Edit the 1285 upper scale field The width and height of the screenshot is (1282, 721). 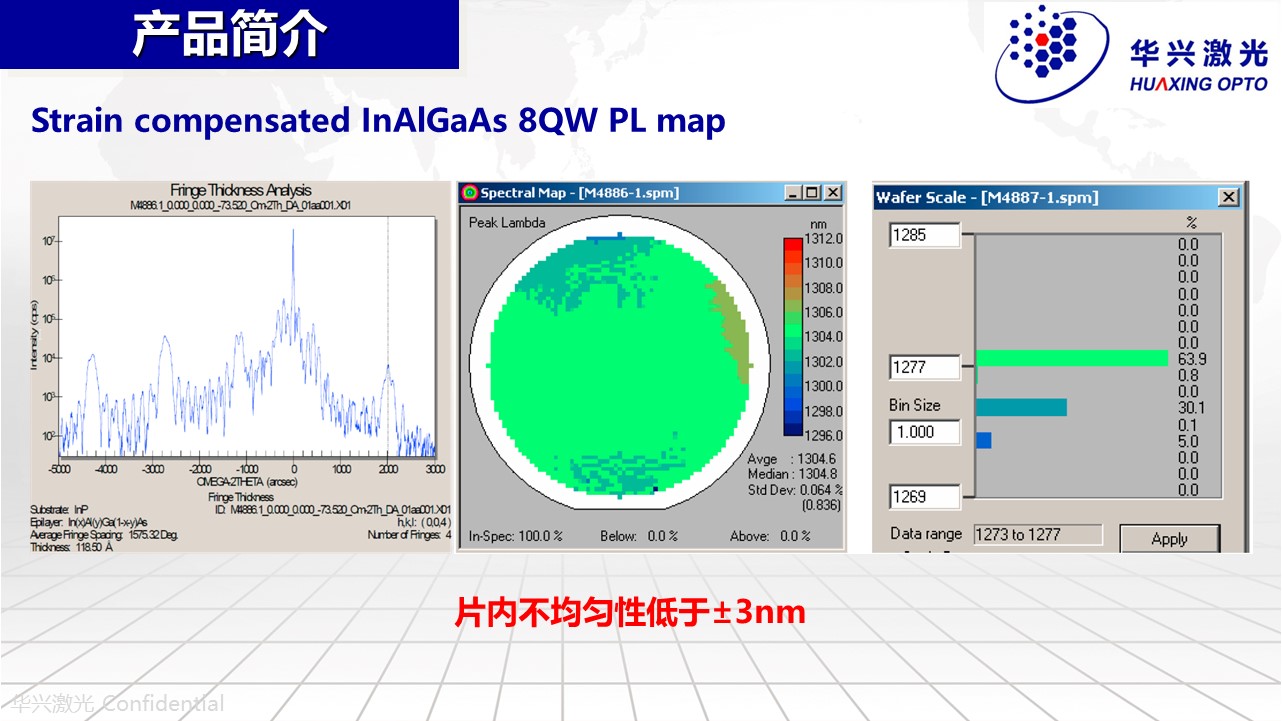click(924, 235)
